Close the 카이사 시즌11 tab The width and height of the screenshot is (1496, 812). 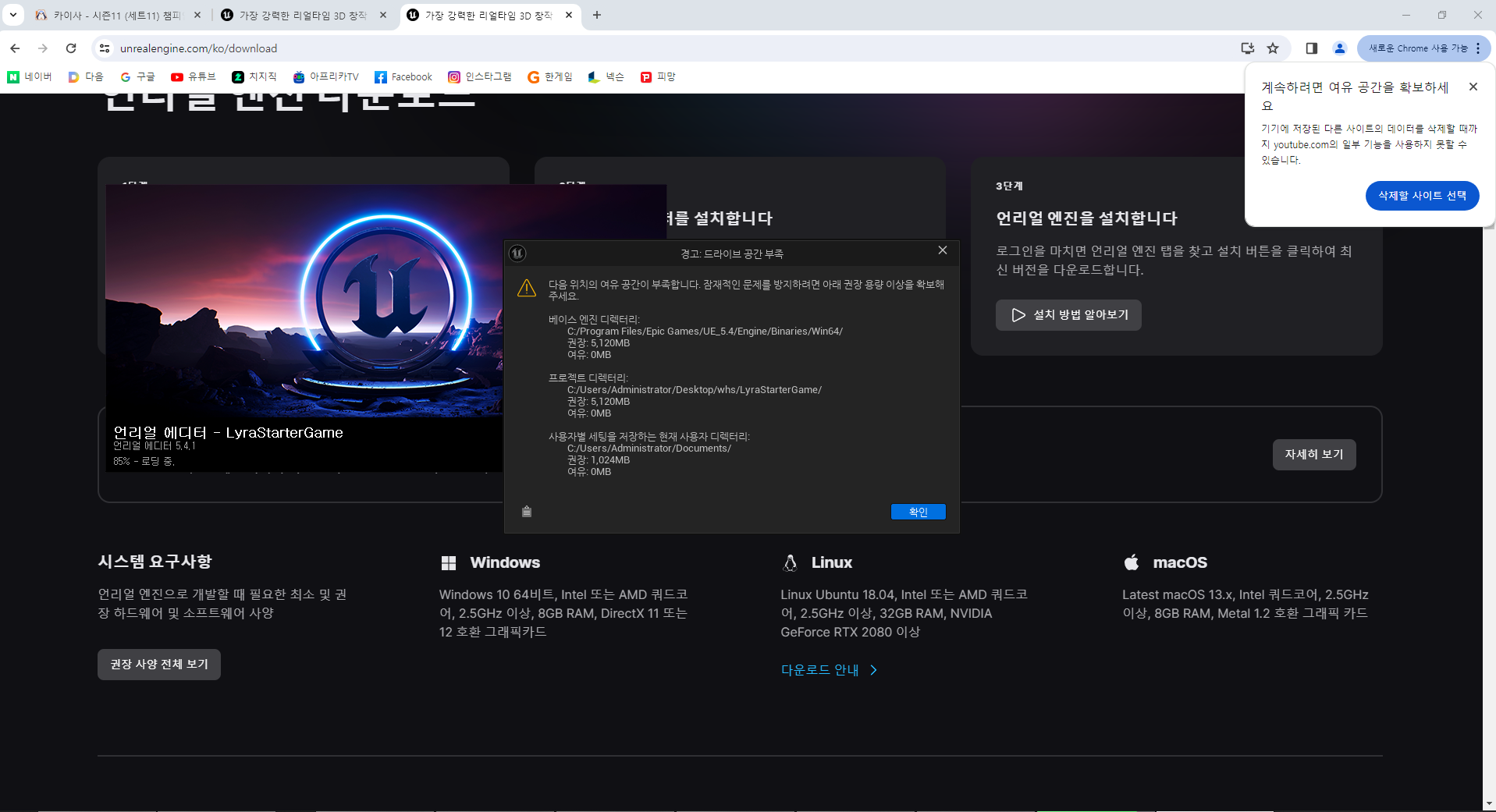coord(197,15)
